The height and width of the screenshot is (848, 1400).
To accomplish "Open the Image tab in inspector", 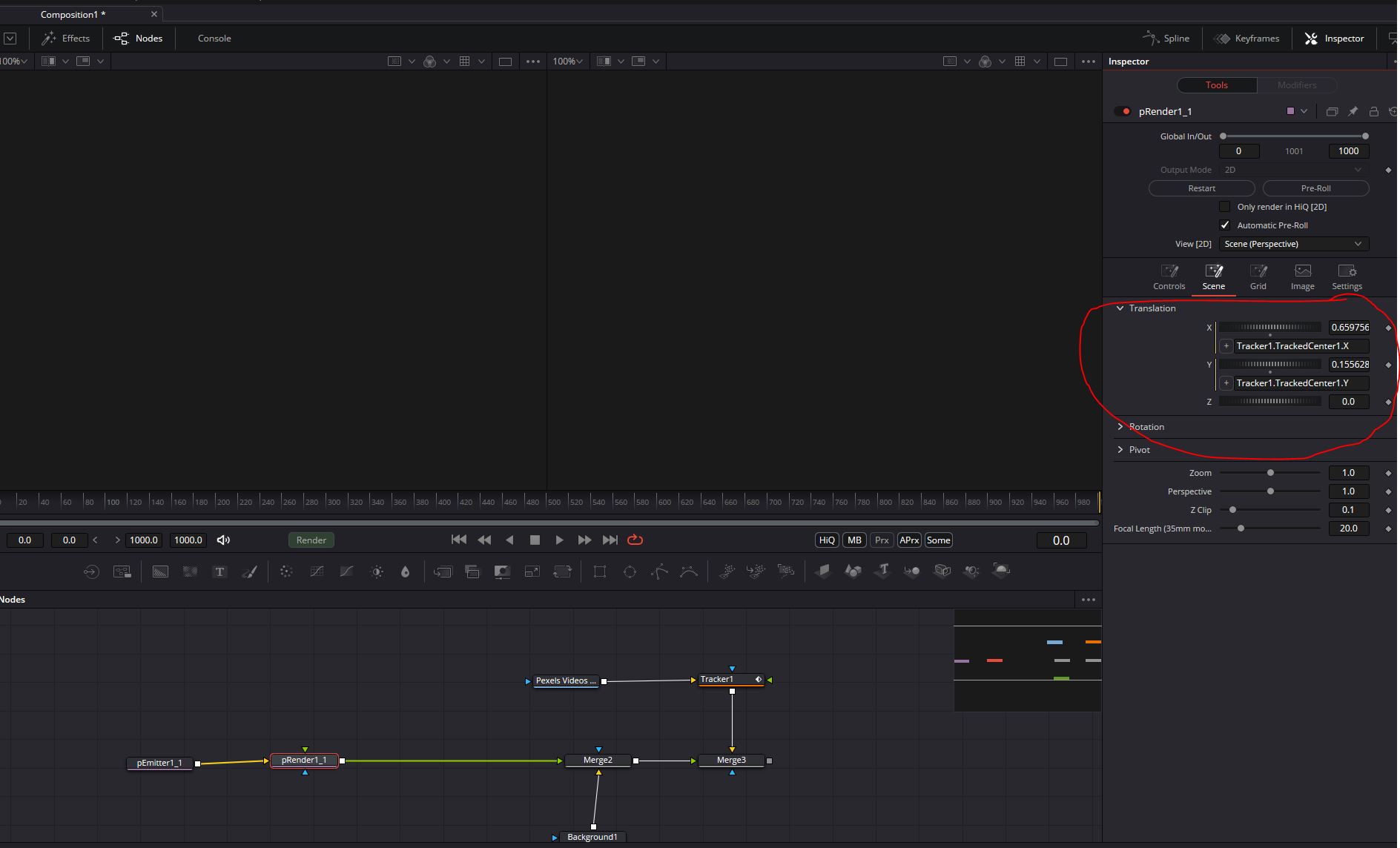I will tap(1303, 277).
